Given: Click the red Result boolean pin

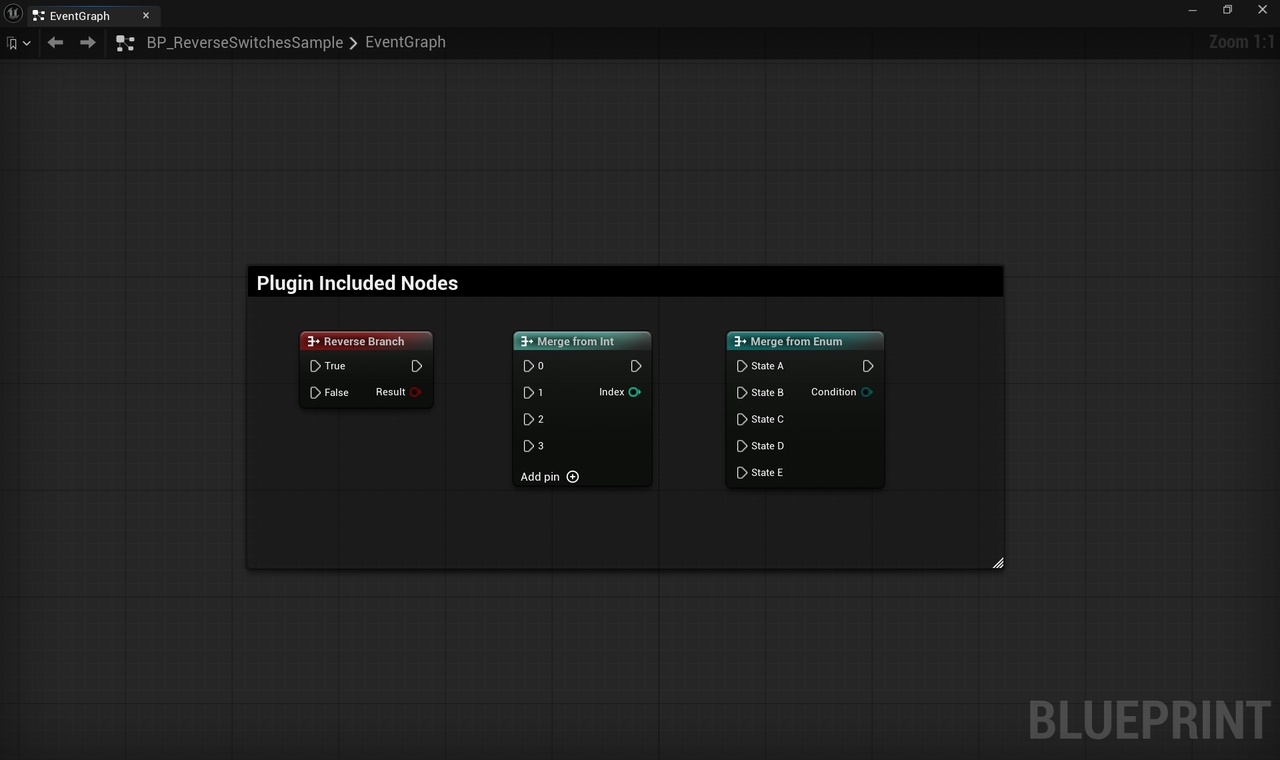Looking at the screenshot, I should (x=415, y=392).
